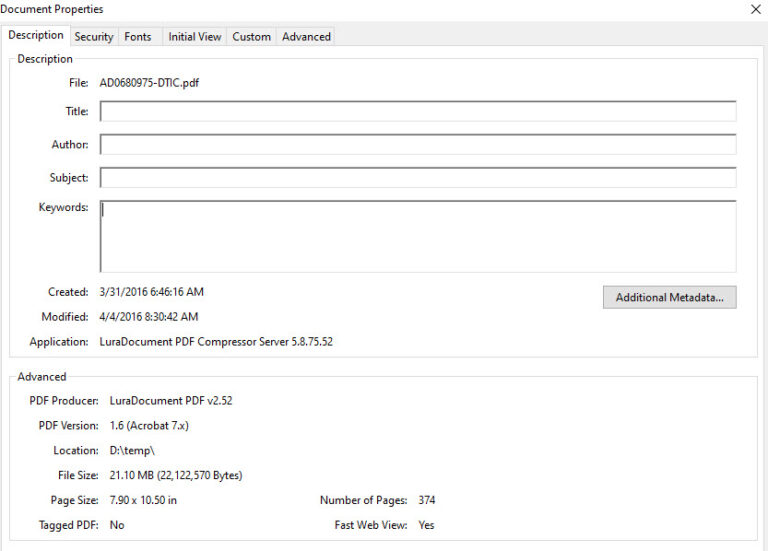The height and width of the screenshot is (551, 768).
Task: Focus the Author text box
Action: tap(418, 144)
